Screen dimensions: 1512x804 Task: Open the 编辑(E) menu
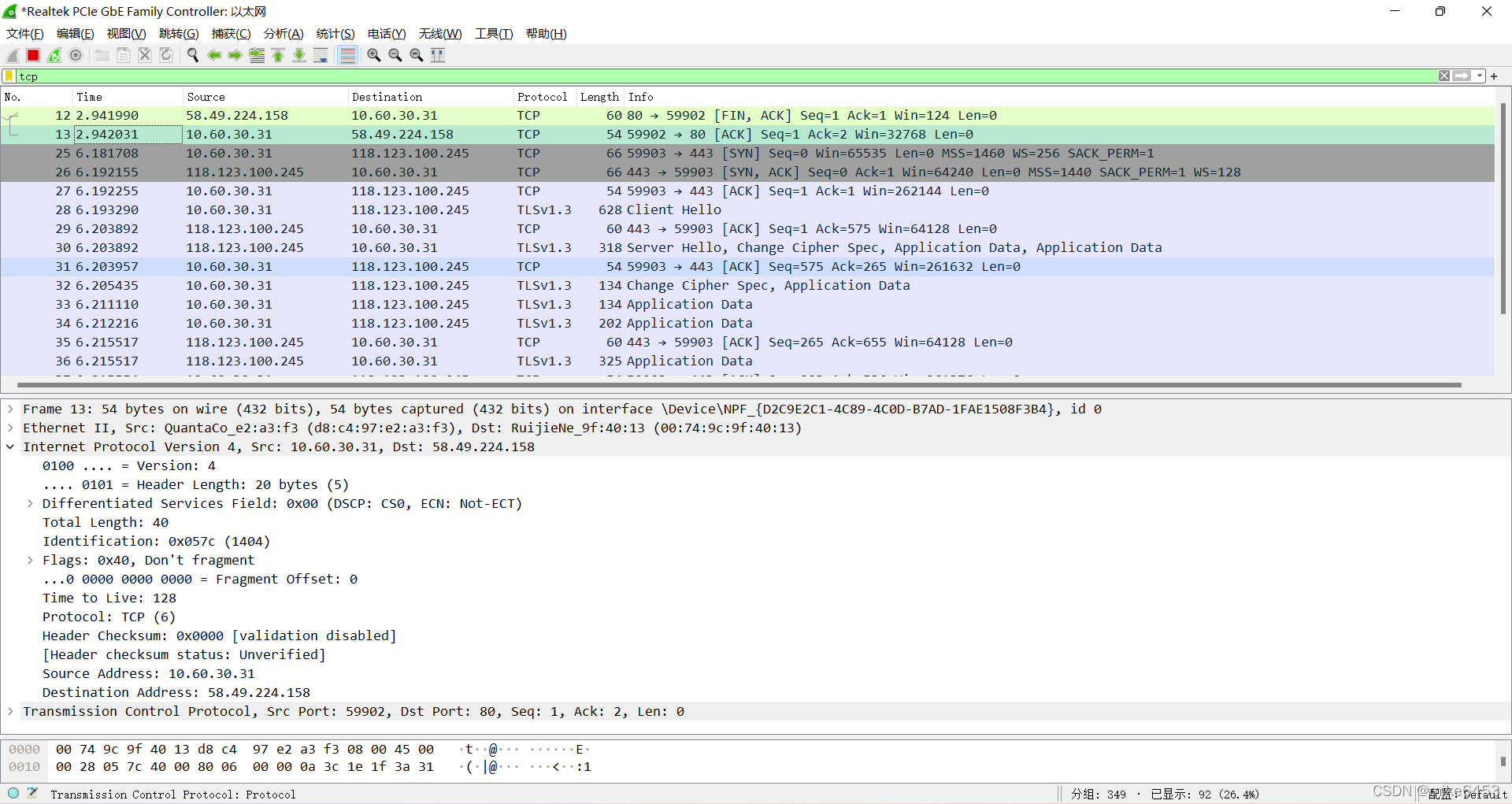click(76, 34)
